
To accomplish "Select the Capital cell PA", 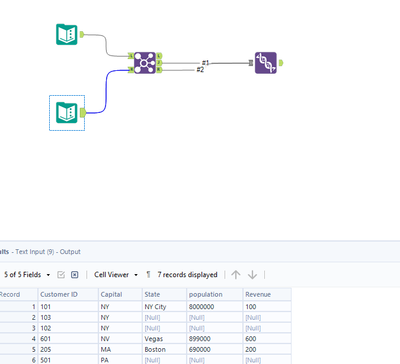I will click(120, 360).
